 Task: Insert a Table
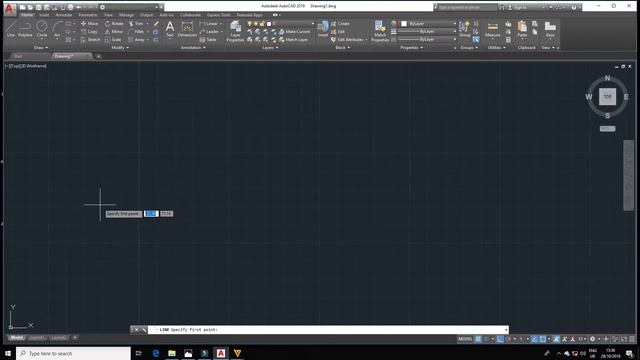click(x=208, y=40)
